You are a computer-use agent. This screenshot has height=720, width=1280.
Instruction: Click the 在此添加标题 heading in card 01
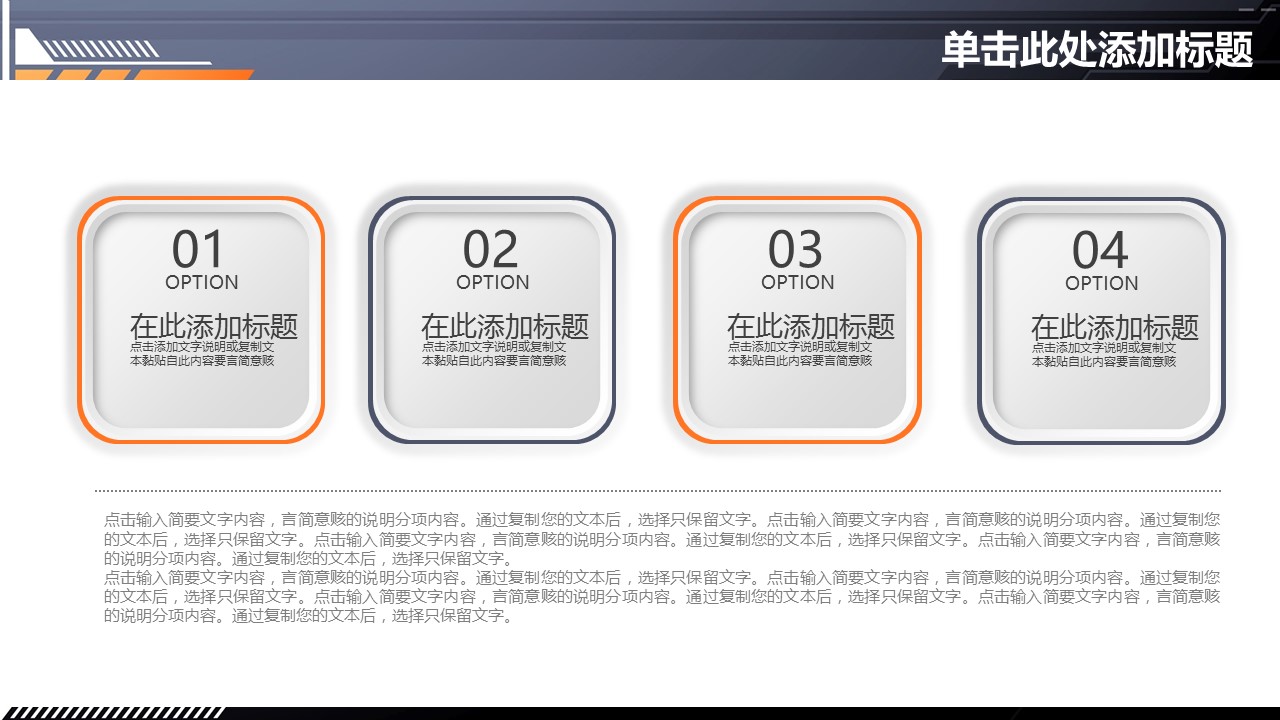pos(213,326)
